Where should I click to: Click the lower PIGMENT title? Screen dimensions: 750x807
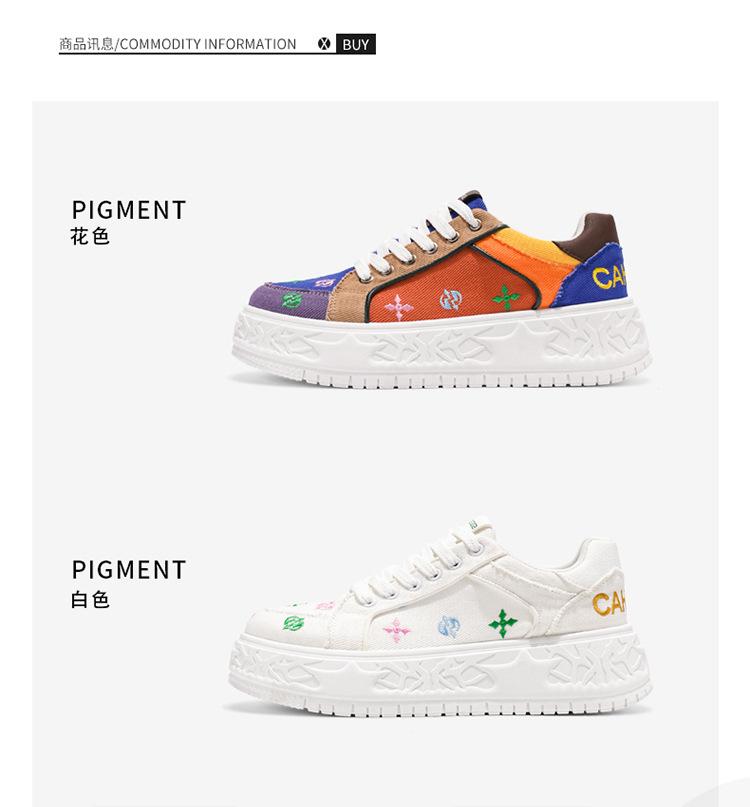(x=129, y=570)
